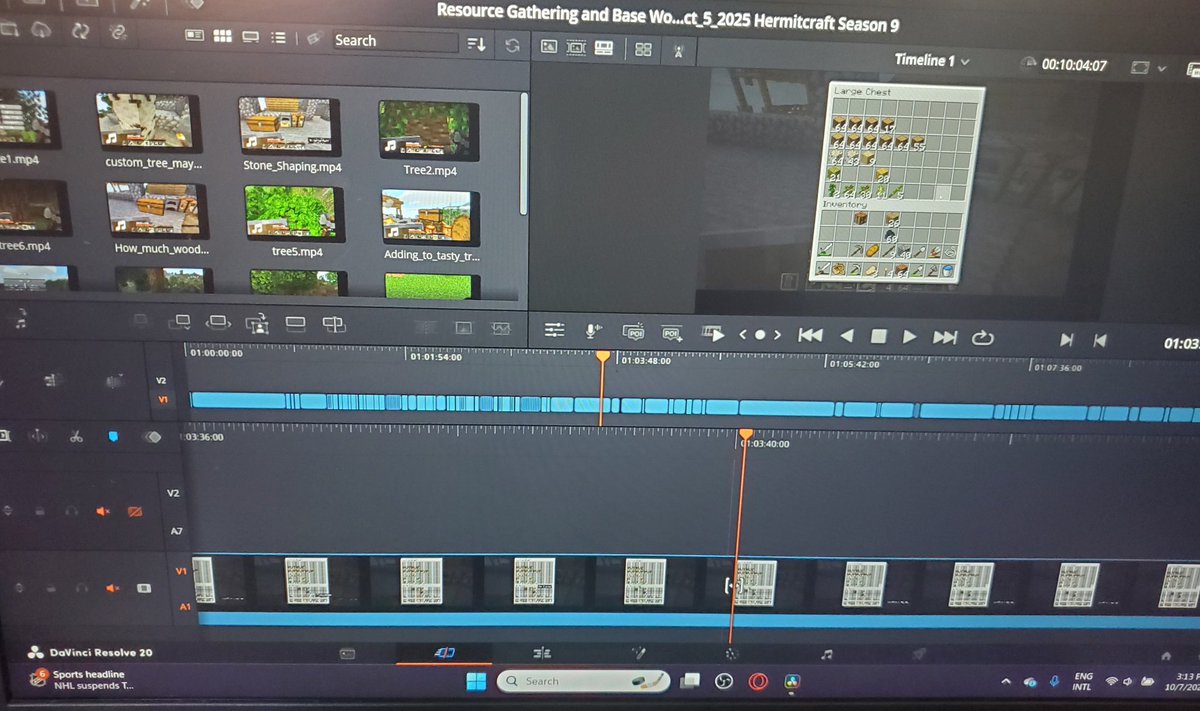Click the sync bin refresh icon

(512, 45)
